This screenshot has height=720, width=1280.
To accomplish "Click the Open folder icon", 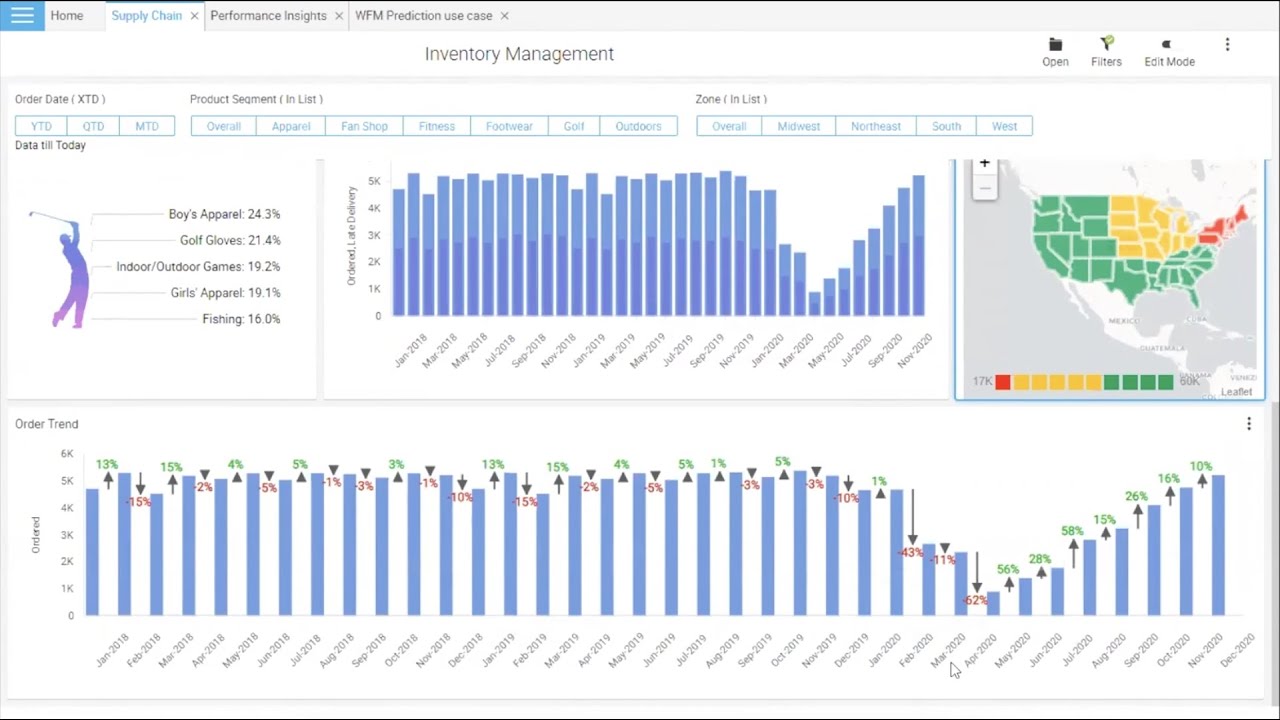I will click(1055, 45).
